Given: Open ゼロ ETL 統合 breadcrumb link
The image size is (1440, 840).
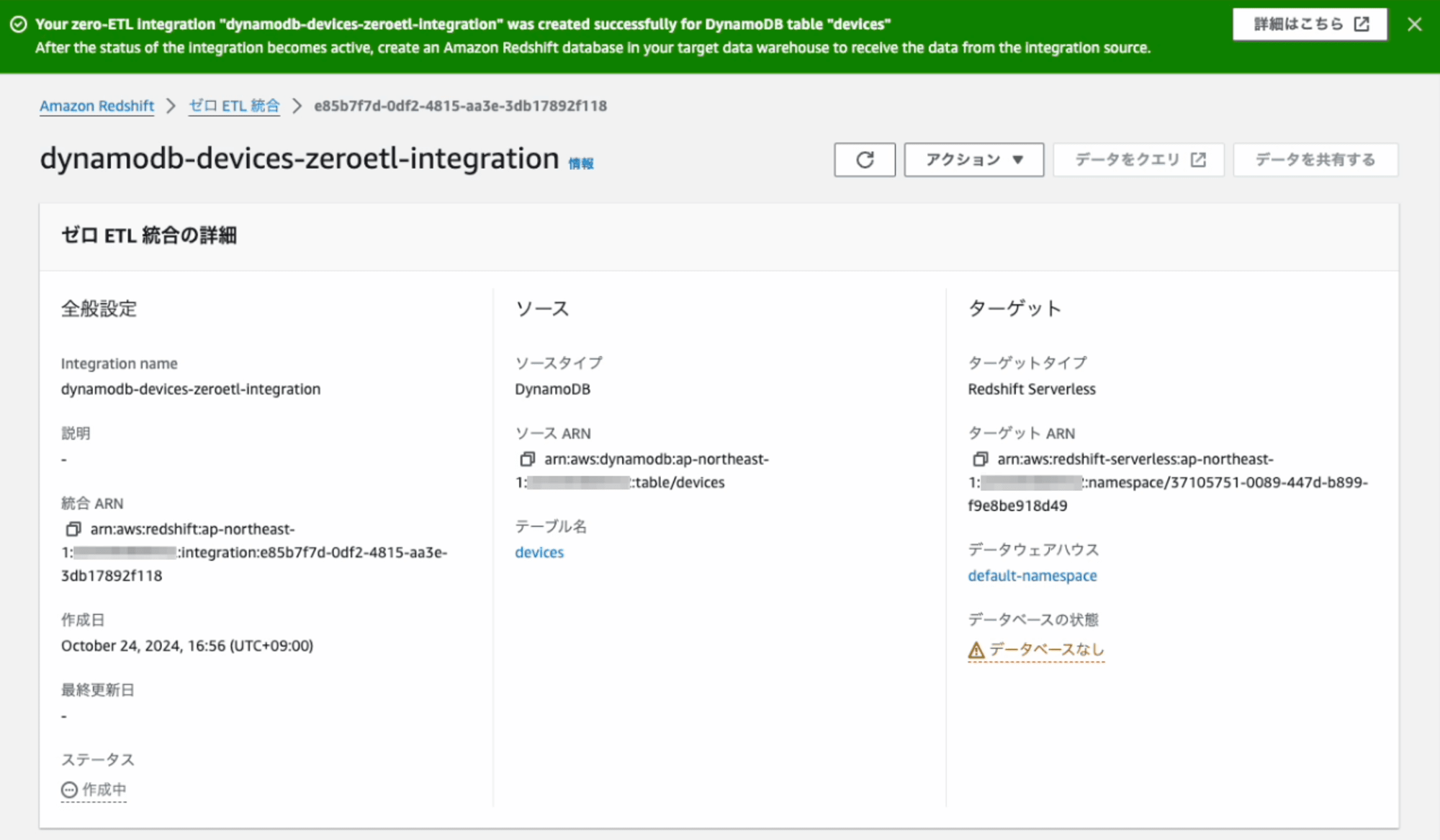Looking at the screenshot, I should coord(234,106).
